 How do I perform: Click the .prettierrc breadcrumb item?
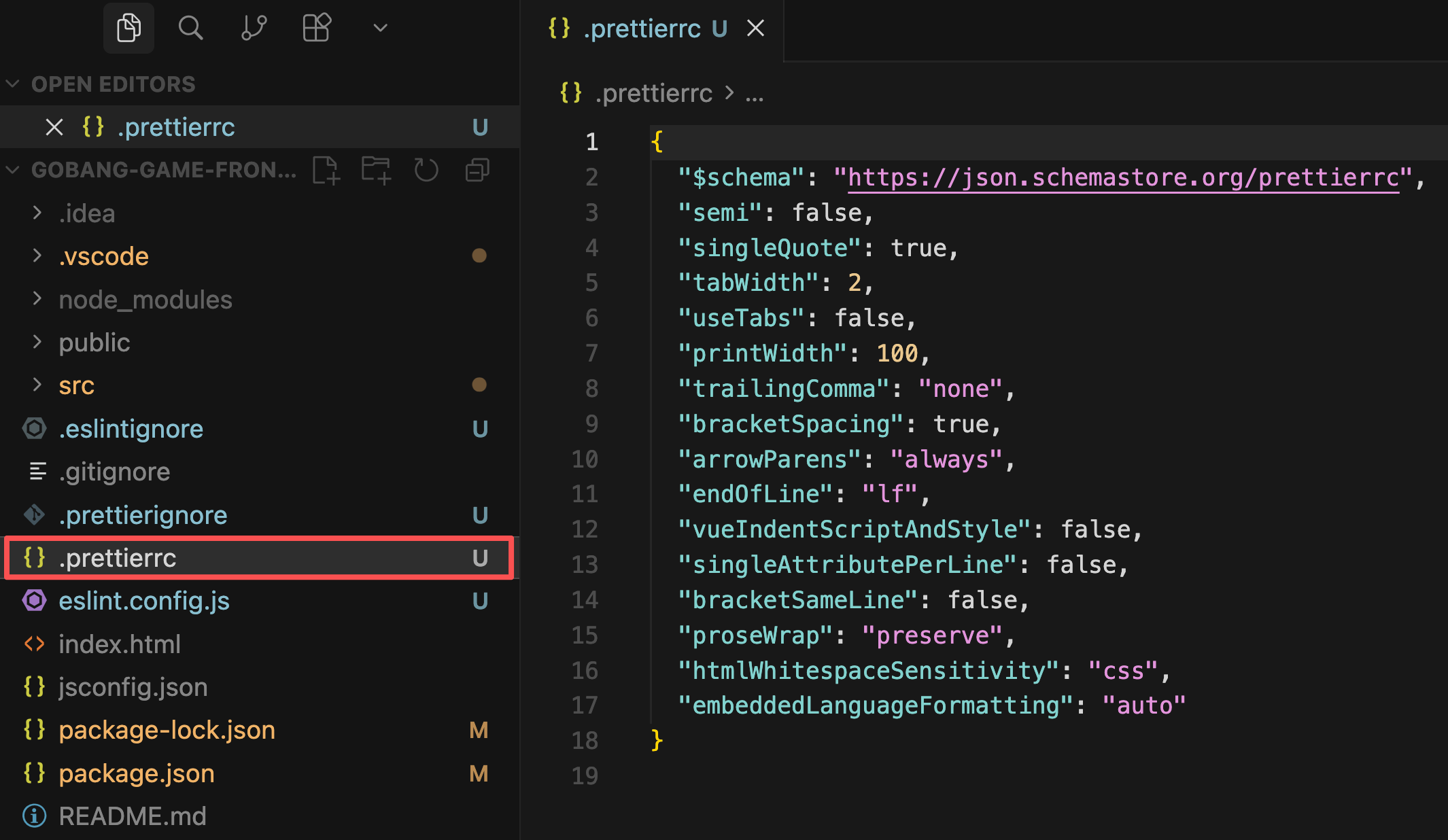653,93
